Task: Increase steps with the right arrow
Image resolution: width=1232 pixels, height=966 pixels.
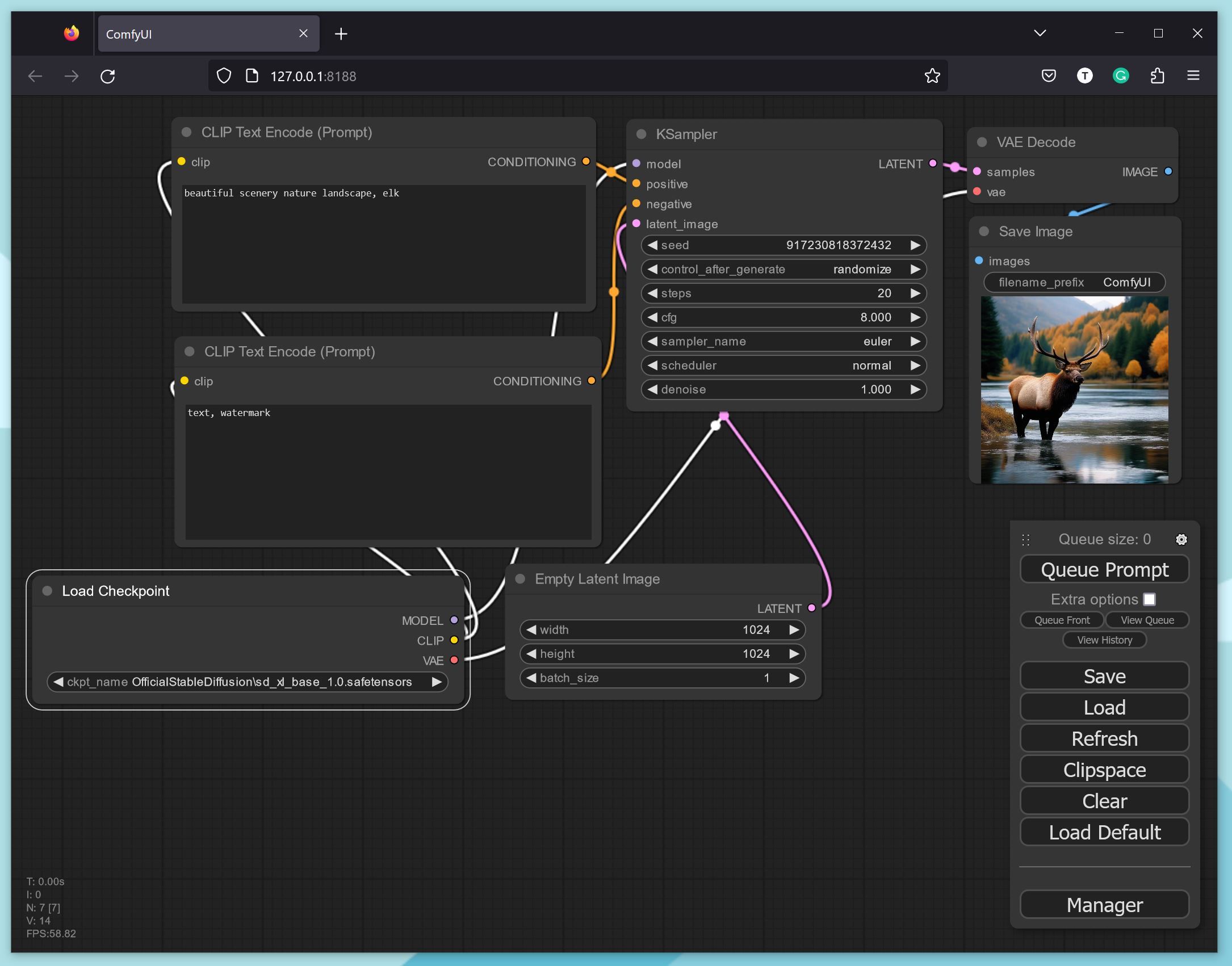Action: [915, 293]
